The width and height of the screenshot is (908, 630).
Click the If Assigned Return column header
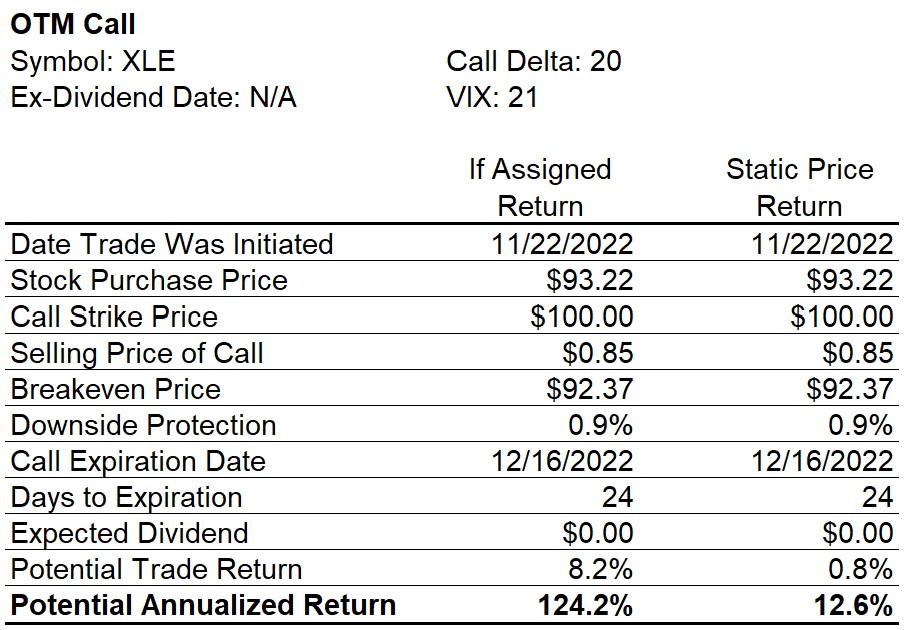pyautogui.click(x=540, y=187)
